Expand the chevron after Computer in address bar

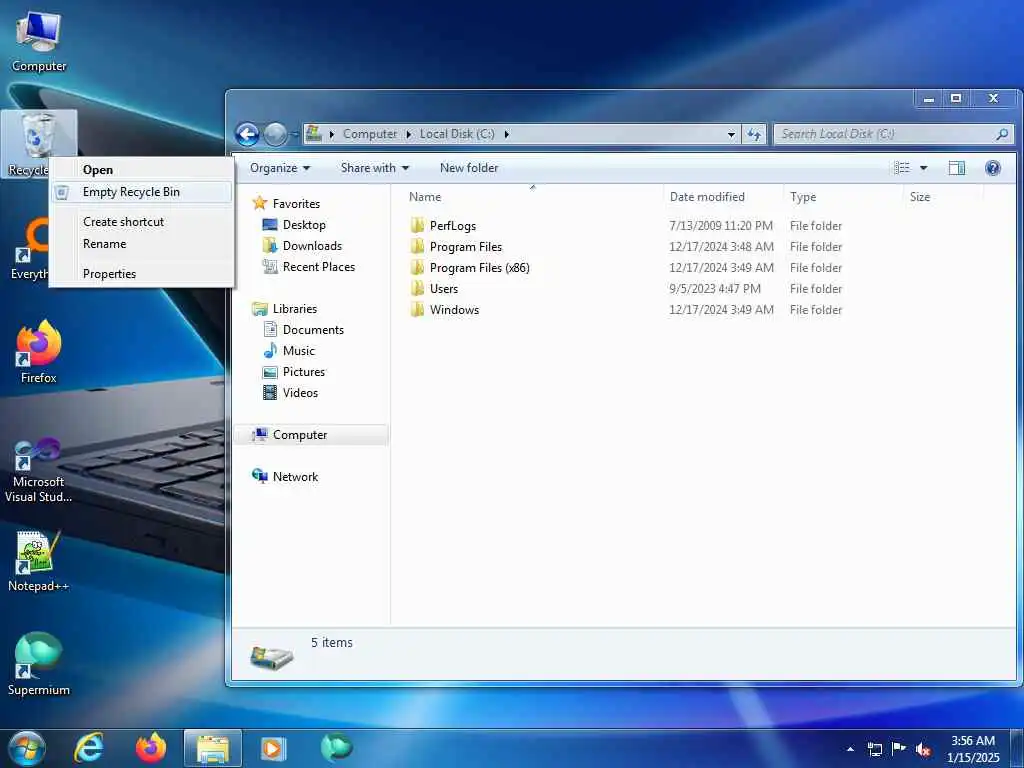coord(408,135)
